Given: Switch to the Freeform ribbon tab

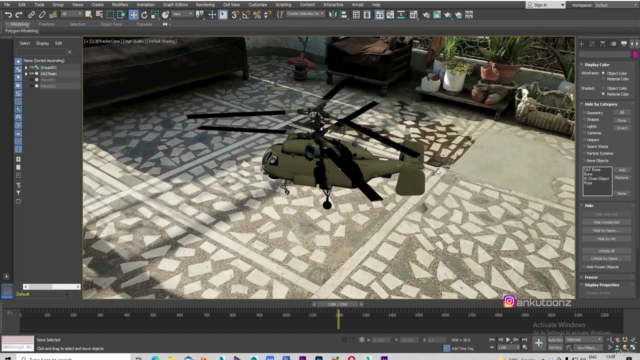Looking at the screenshot, I should pyautogui.click(x=47, y=24).
